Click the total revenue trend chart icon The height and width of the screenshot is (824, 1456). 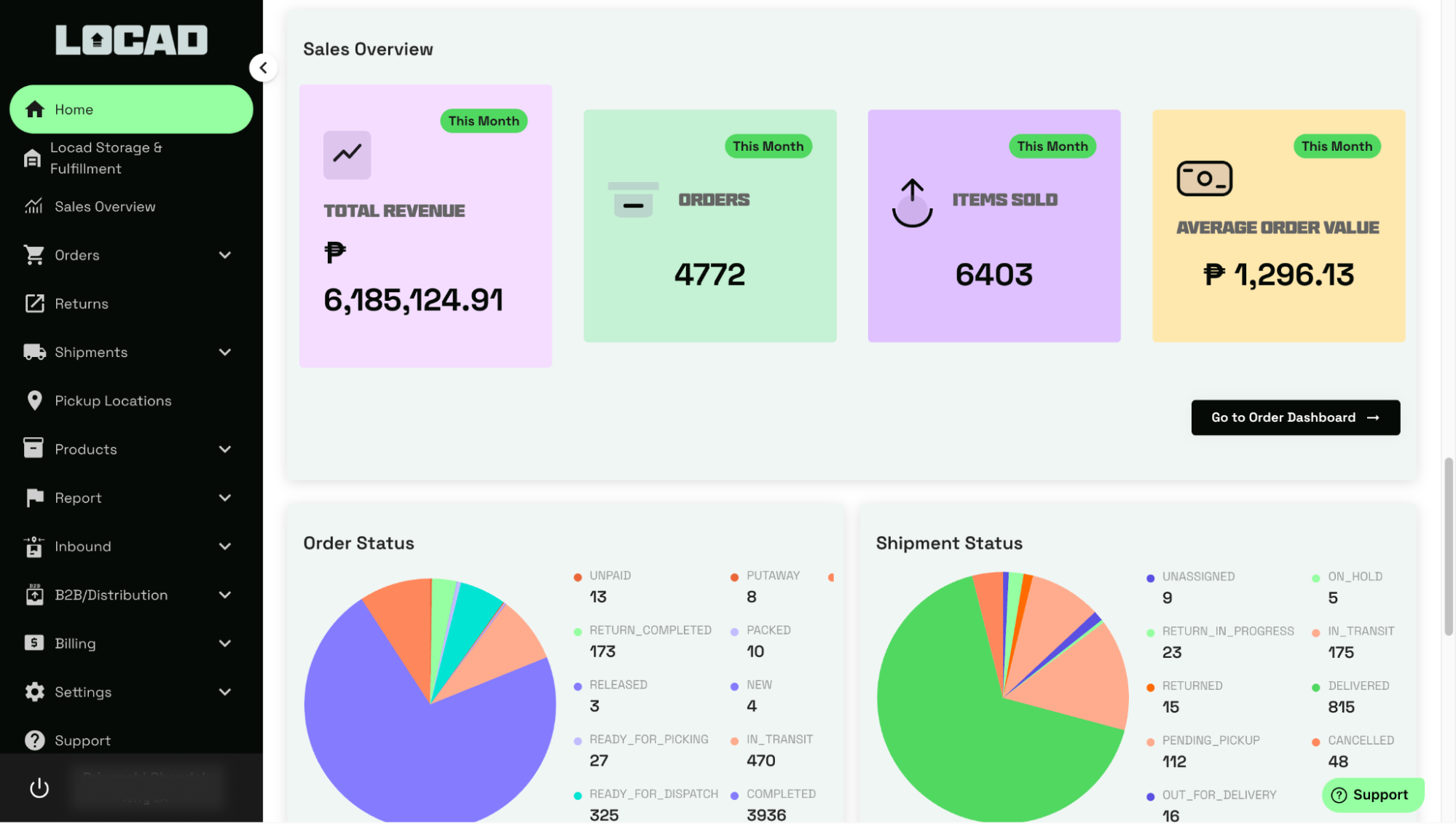[x=347, y=154]
